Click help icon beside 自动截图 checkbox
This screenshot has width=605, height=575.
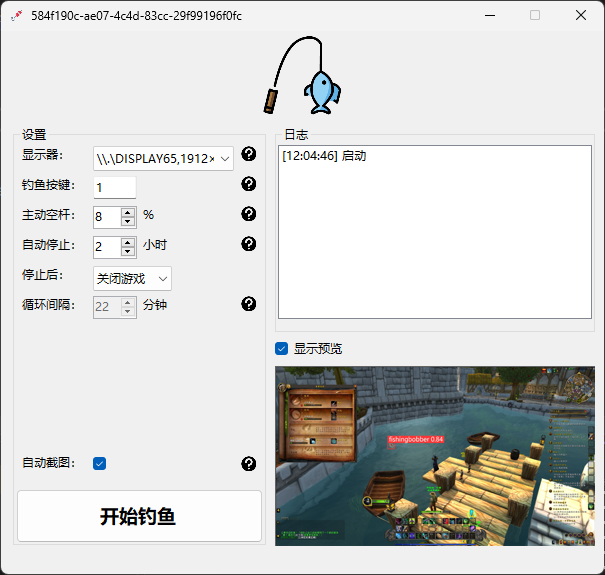point(248,464)
